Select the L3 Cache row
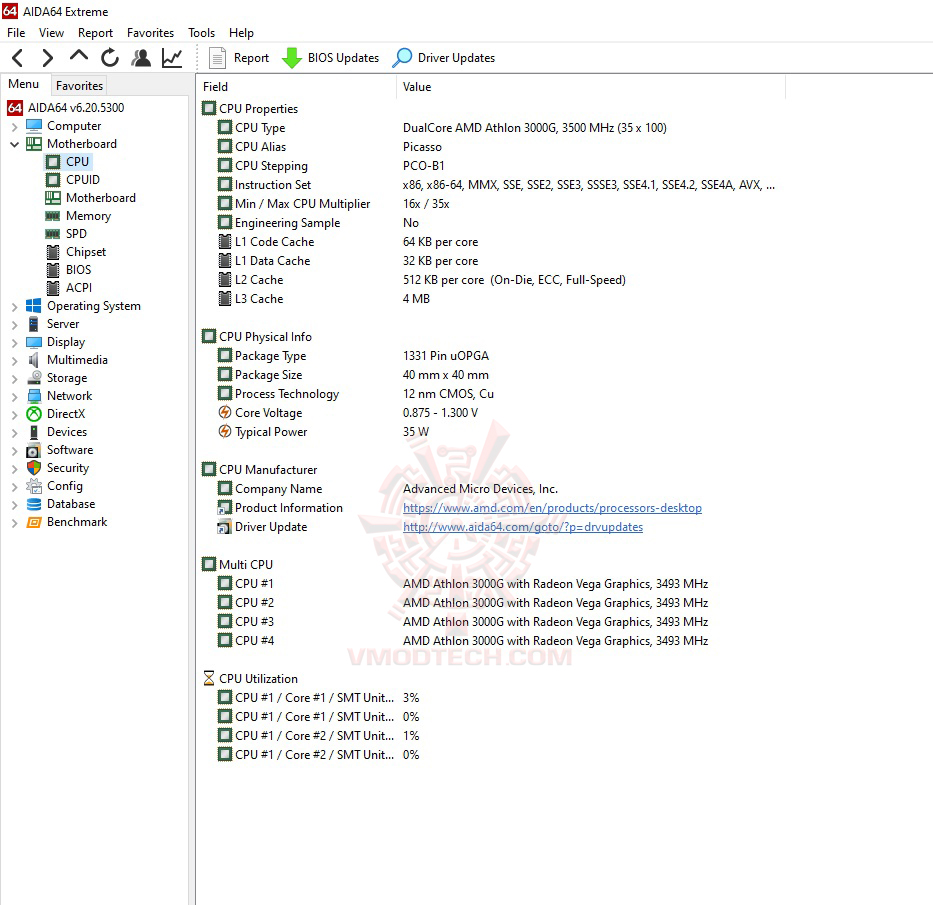The image size is (933, 905). coord(494,299)
